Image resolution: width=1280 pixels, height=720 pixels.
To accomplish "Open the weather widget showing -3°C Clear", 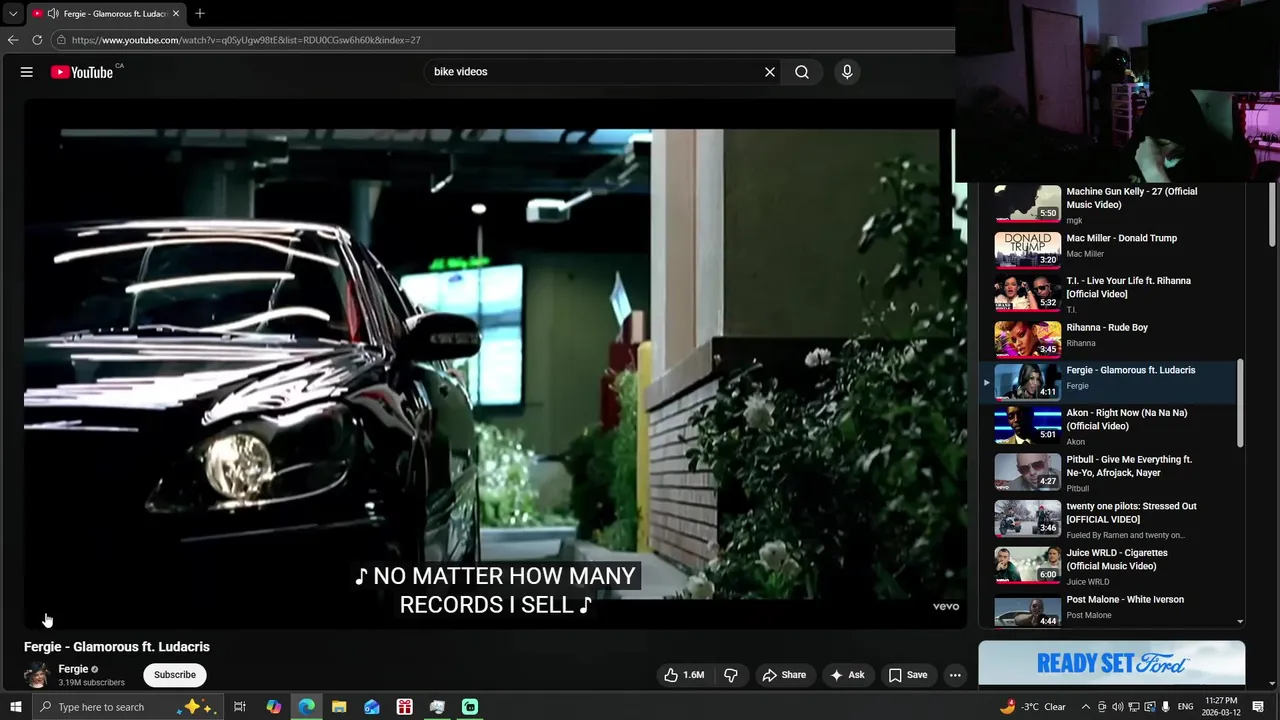I will point(1033,707).
